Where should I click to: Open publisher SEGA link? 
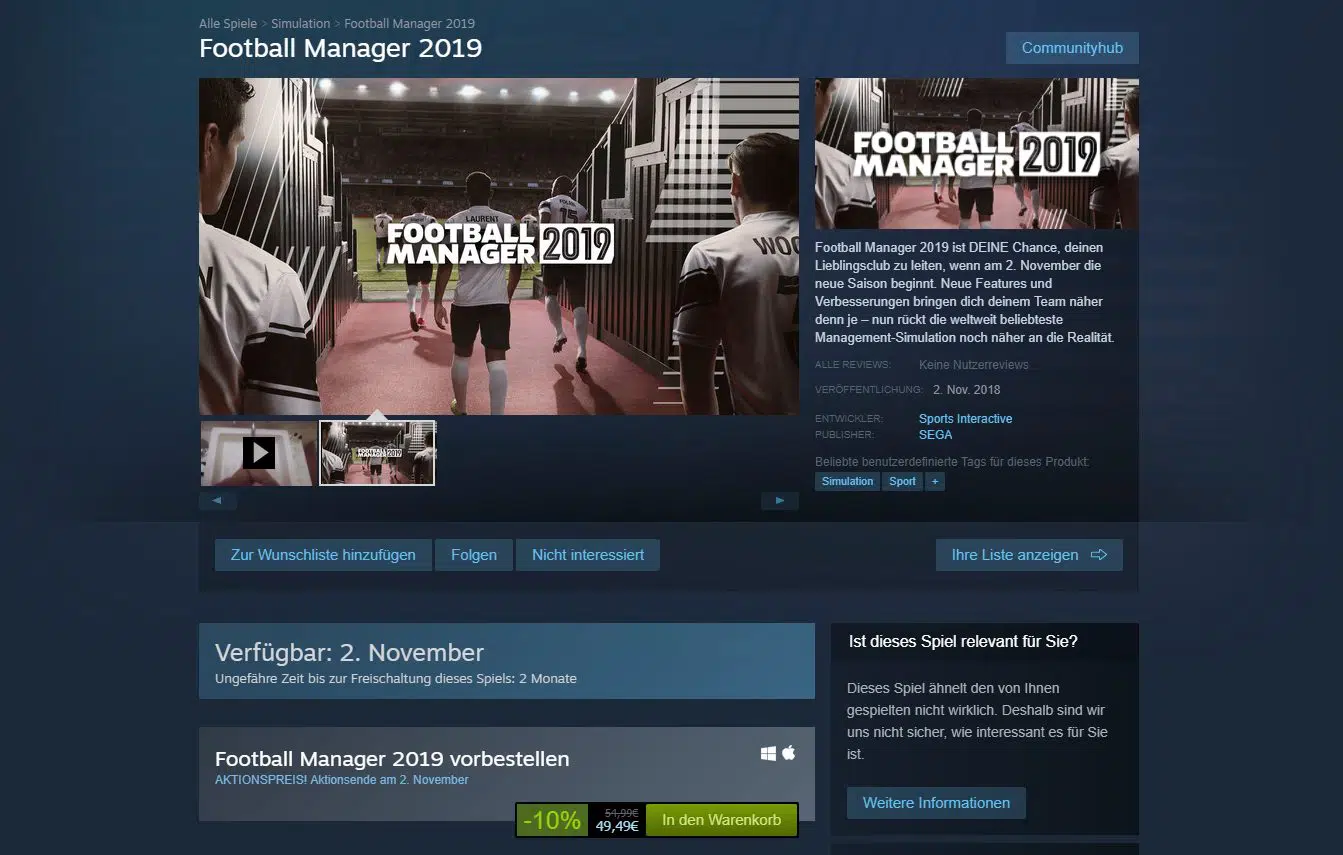935,435
